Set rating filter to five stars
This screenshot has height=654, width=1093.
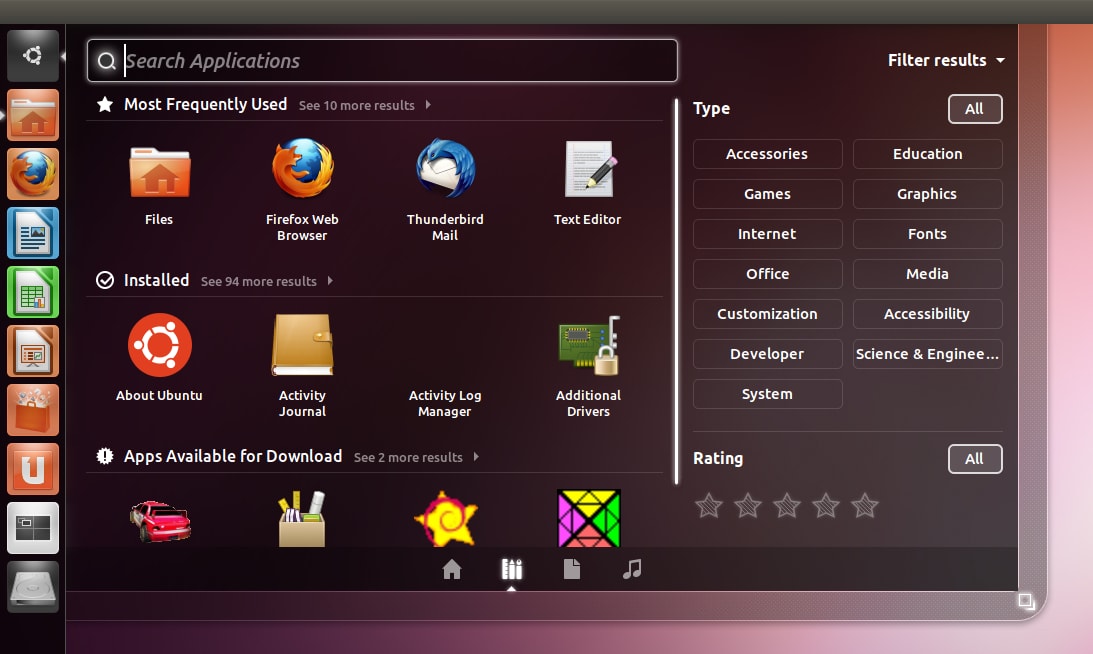865,505
